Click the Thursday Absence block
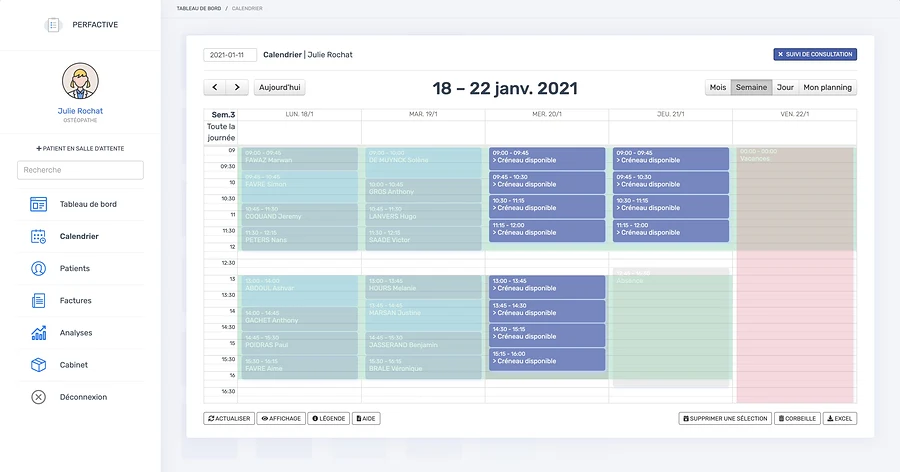 pos(671,327)
